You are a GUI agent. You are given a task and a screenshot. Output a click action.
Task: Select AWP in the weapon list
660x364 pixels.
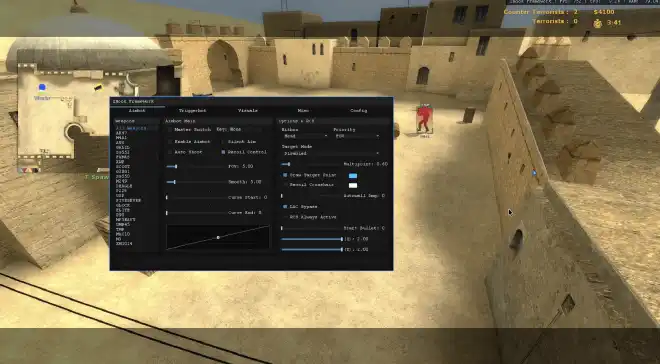coord(120,143)
